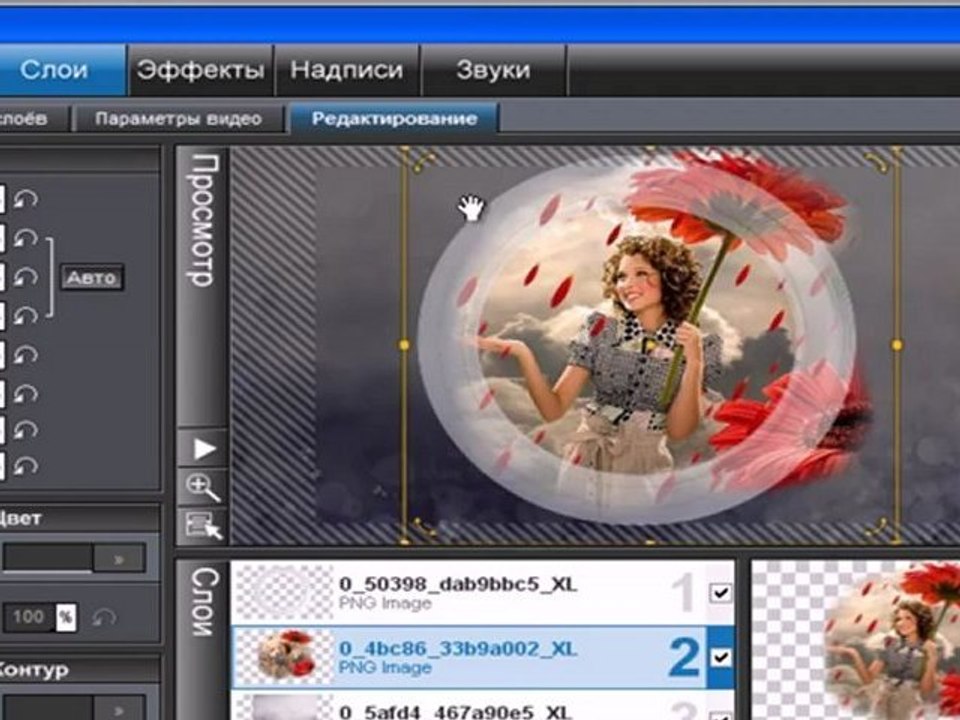Image resolution: width=960 pixels, height=720 pixels.
Task: Click the color swatch under Цвет
Action: click(48, 558)
